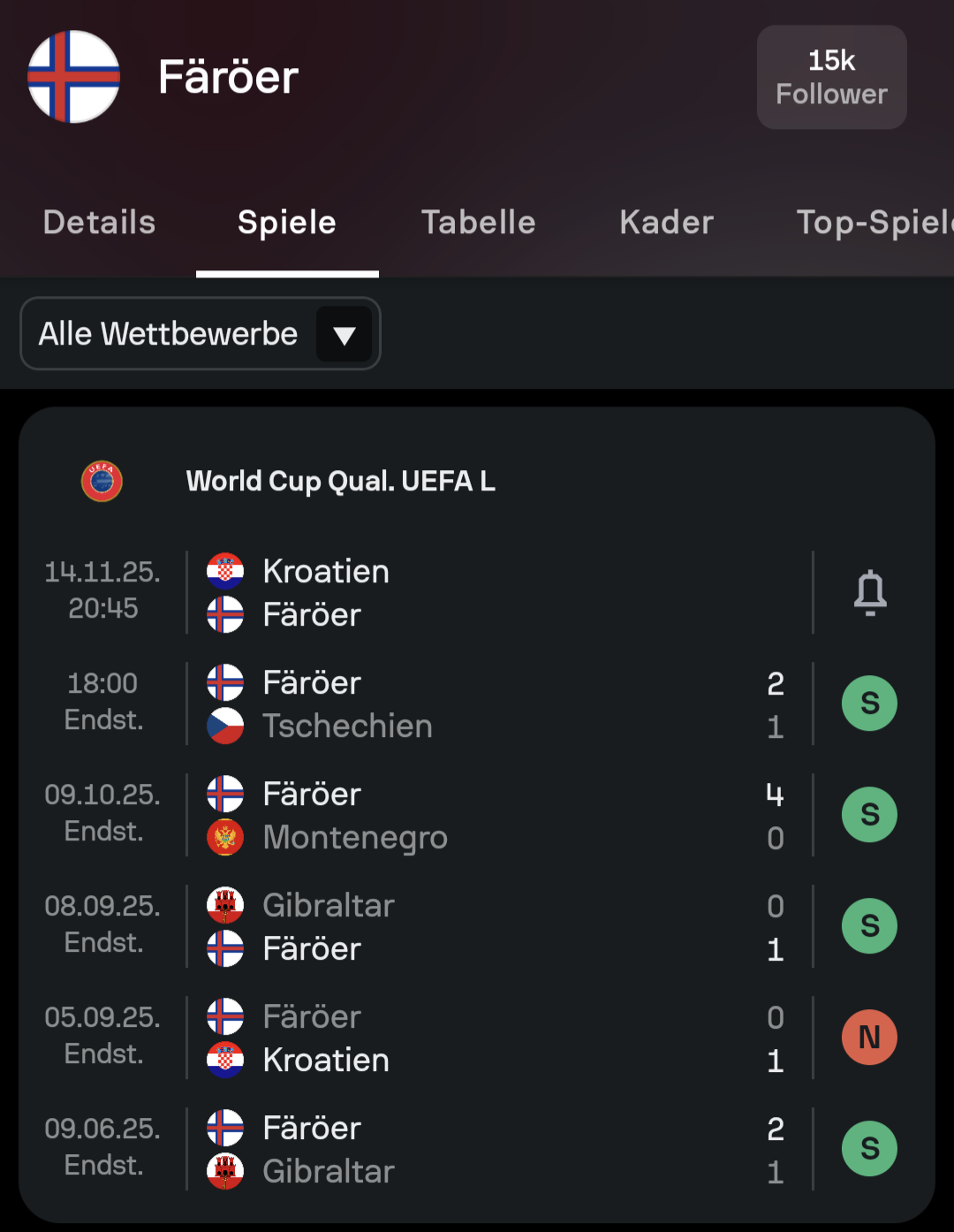Tap win badge for Gibraltar vs Färöer 08.09.25

[x=869, y=926]
